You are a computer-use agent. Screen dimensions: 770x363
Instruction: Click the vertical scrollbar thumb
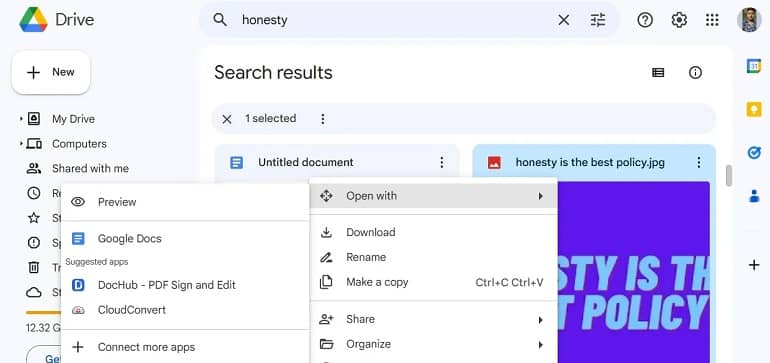pyautogui.click(x=729, y=176)
